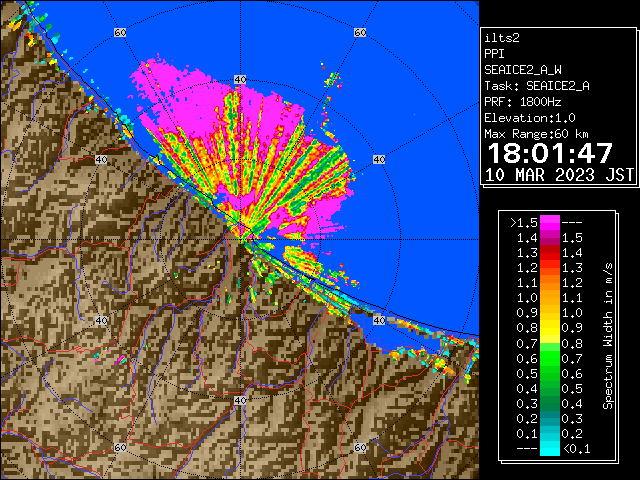Click the 'Max Range:60 km' line
Screen dimensions: 640x480
point(536,134)
